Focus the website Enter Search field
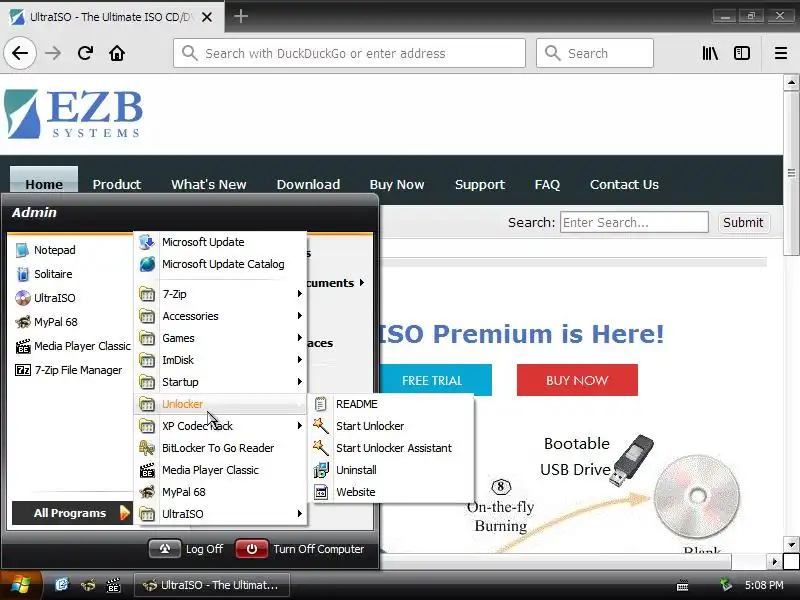 point(634,222)
